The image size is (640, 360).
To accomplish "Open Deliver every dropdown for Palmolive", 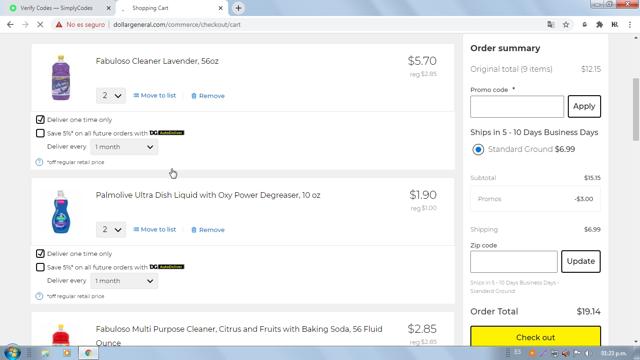I will pyautogui.click(x=124, y=281).
